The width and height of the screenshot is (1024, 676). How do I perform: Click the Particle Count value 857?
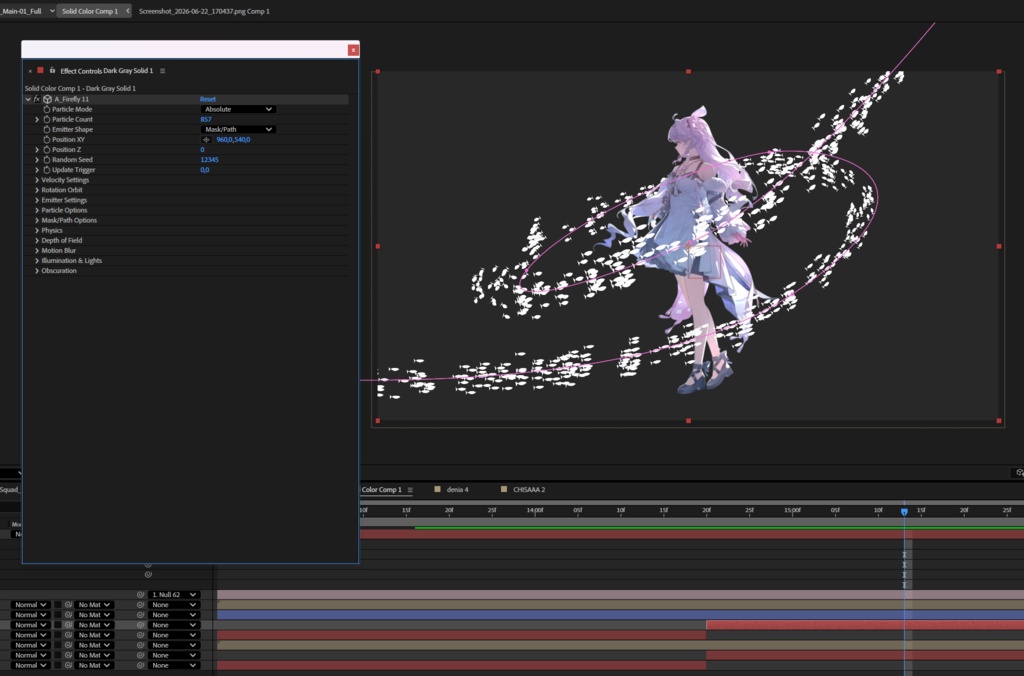tap(206, 120)
